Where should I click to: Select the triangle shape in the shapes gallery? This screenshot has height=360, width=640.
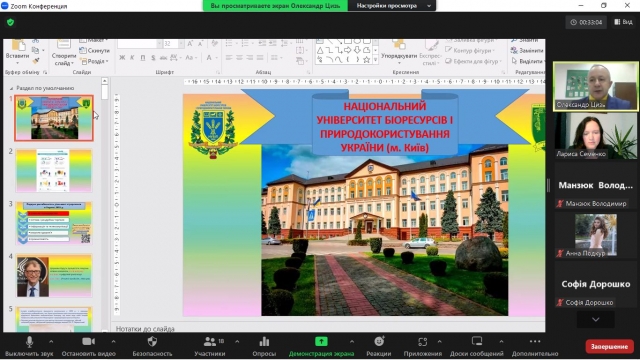point(320,50)
